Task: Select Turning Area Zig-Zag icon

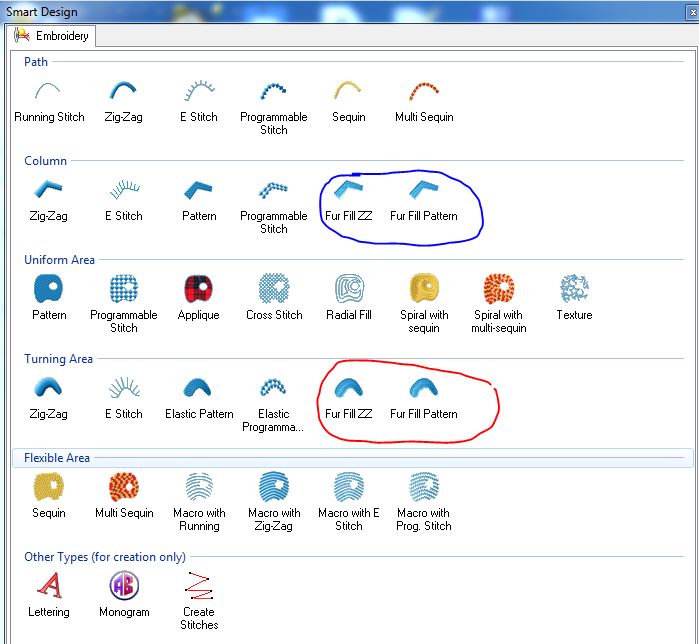Action: click(48, 387)
